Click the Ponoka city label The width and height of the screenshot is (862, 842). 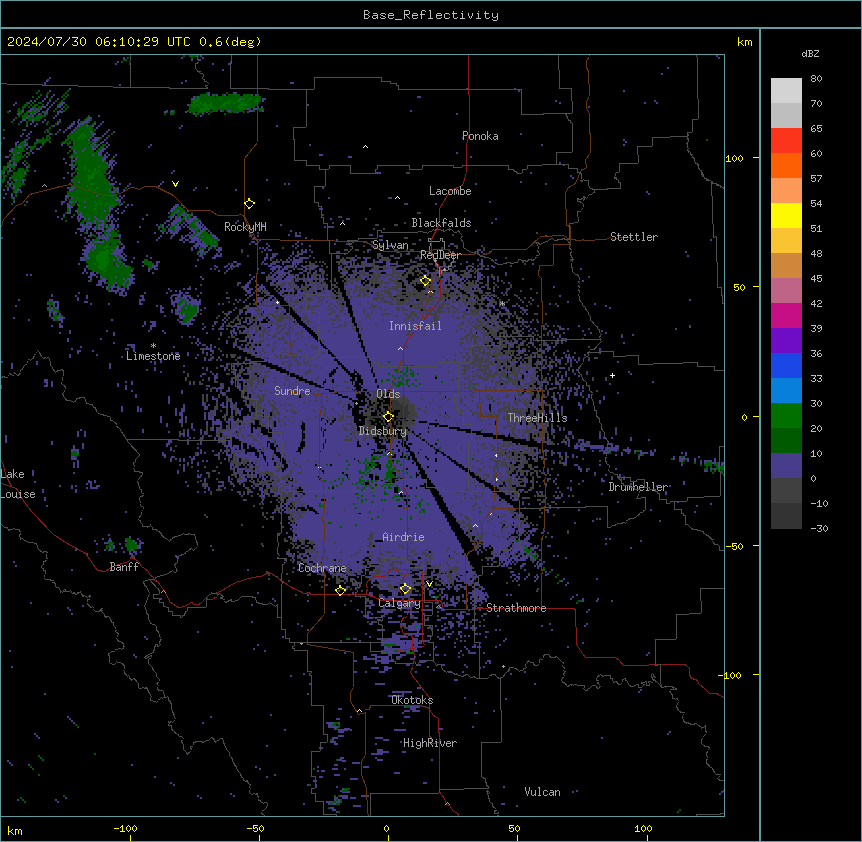480,136
